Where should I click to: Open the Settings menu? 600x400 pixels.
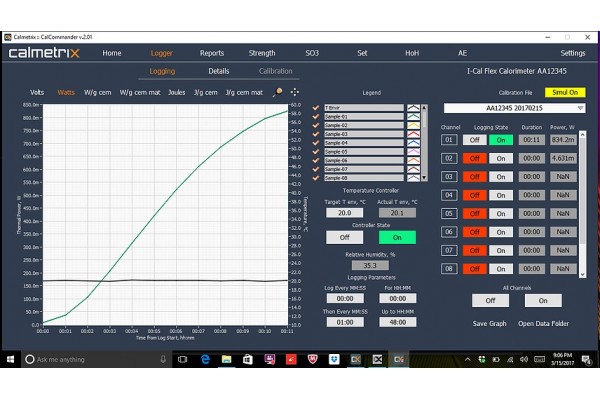click(572, 53)
